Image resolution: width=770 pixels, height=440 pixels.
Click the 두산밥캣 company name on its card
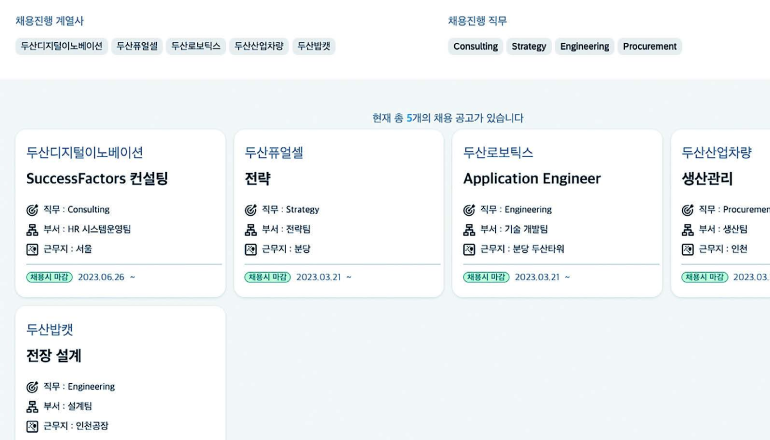(50, 329)
